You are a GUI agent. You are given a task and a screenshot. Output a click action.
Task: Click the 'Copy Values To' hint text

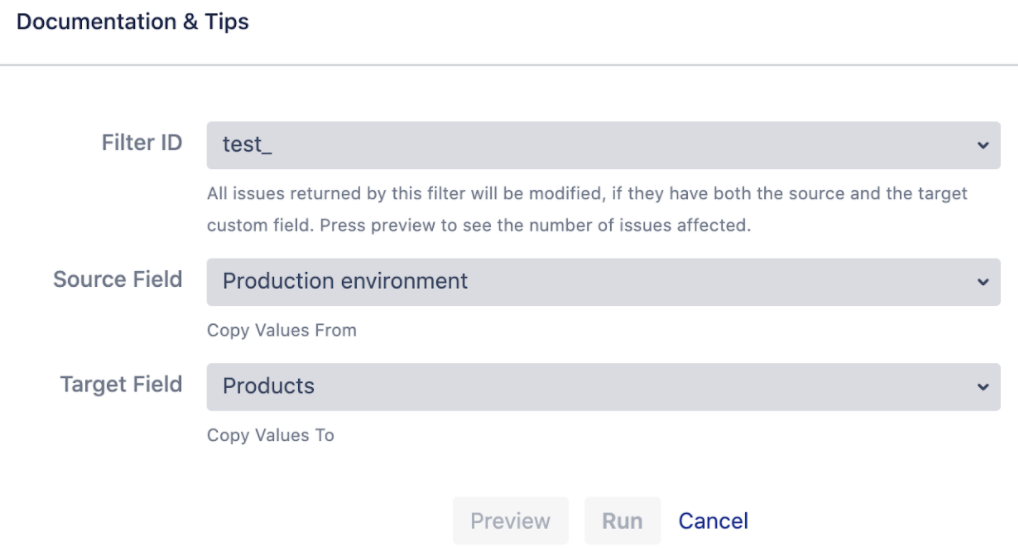click(x=271, y=435)
